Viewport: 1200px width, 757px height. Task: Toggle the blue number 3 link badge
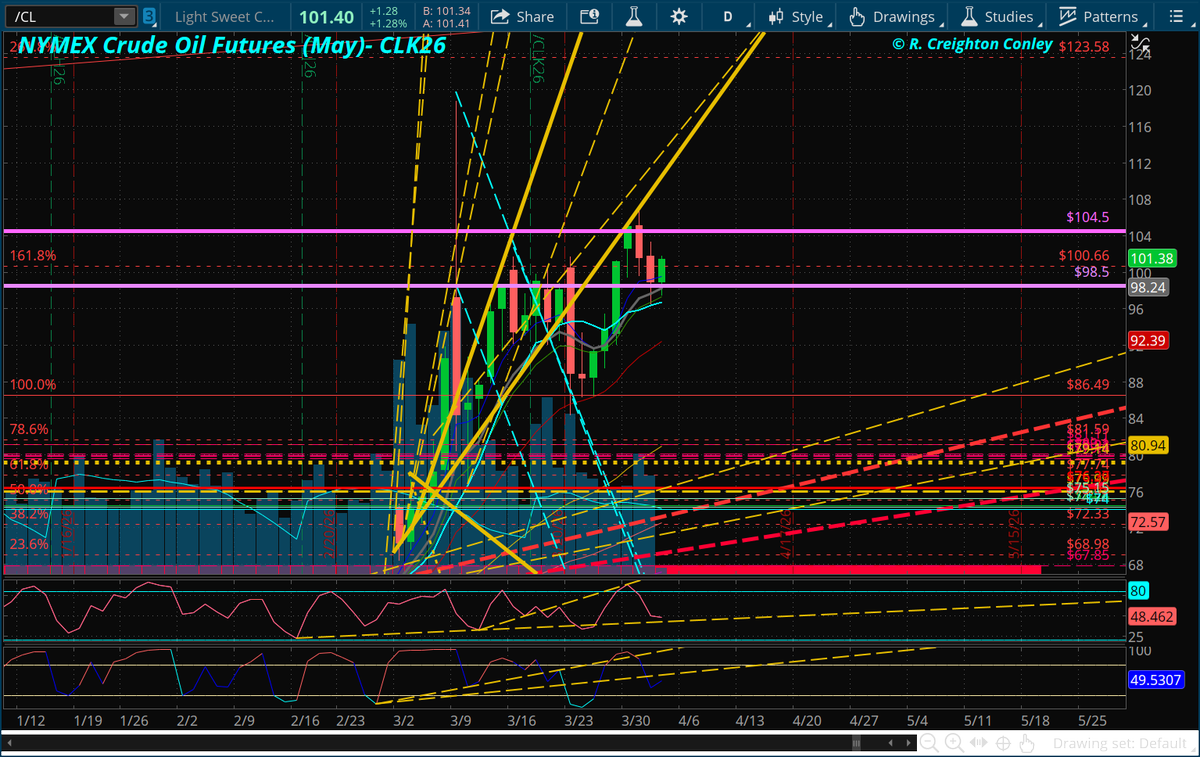148,16
